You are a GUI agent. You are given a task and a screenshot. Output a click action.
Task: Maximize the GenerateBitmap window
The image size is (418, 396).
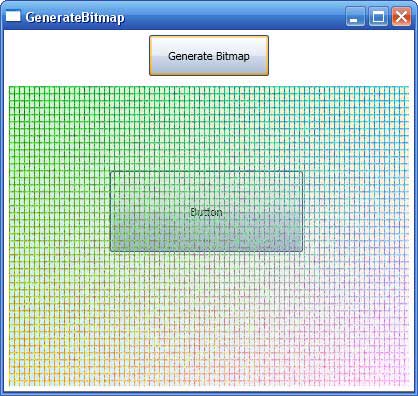pyautogui.click(x=378, y=16)
